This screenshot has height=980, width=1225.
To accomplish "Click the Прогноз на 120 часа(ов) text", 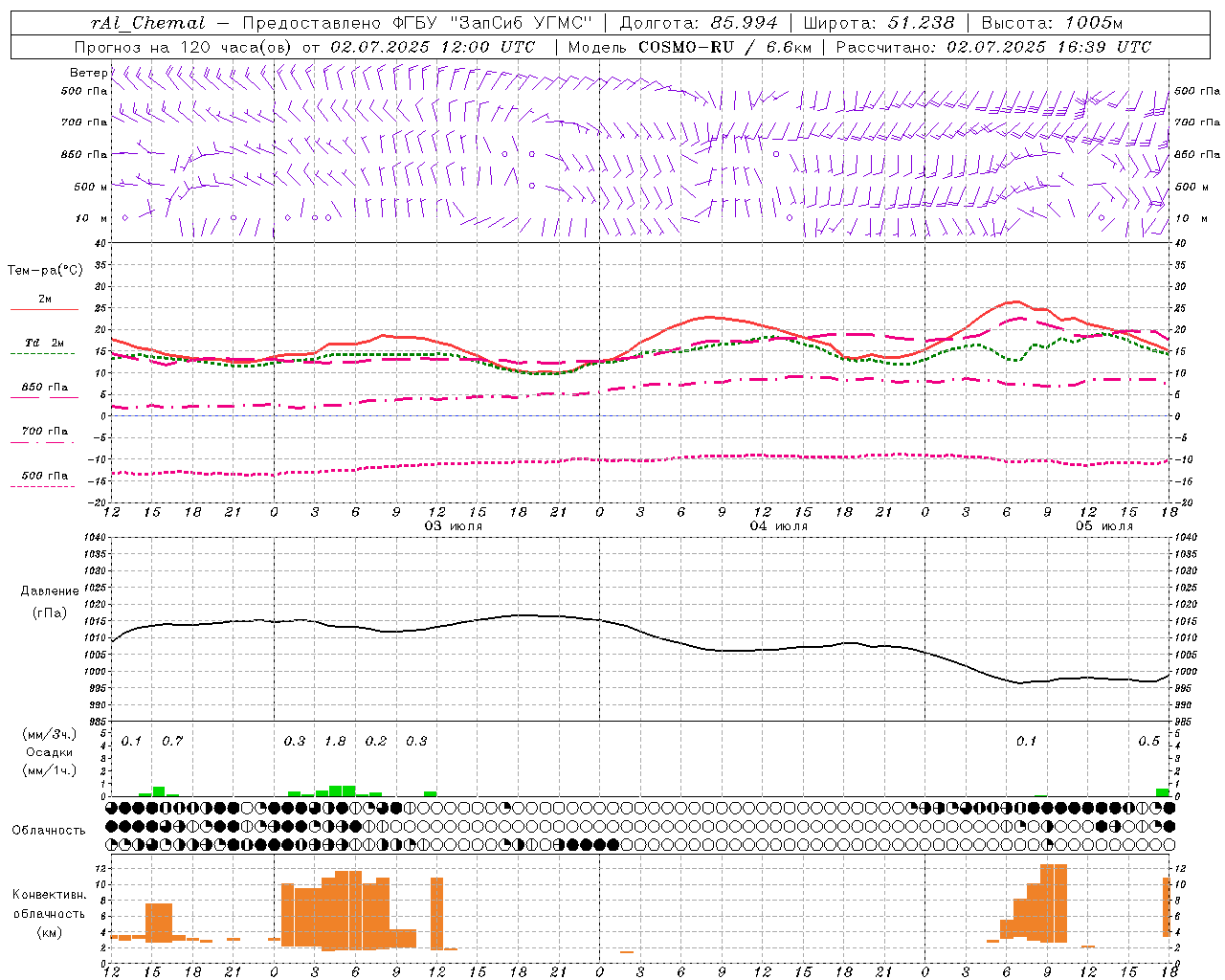I will pyautogui.click(x=185, y=47).
